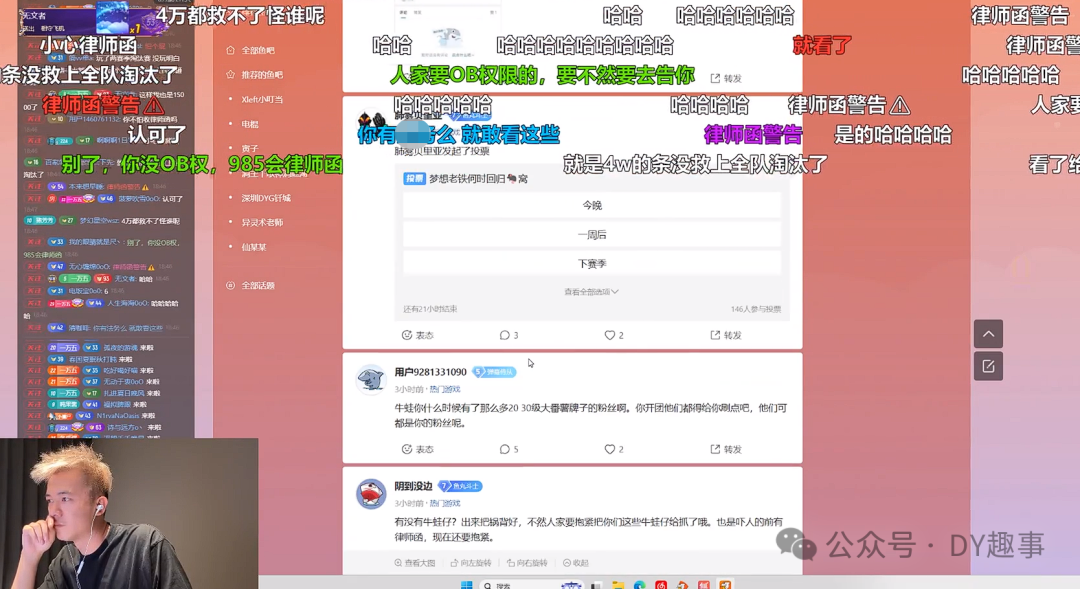Expand 查看全部选项 in the poll
The image size is (1080, 589).
592,292
